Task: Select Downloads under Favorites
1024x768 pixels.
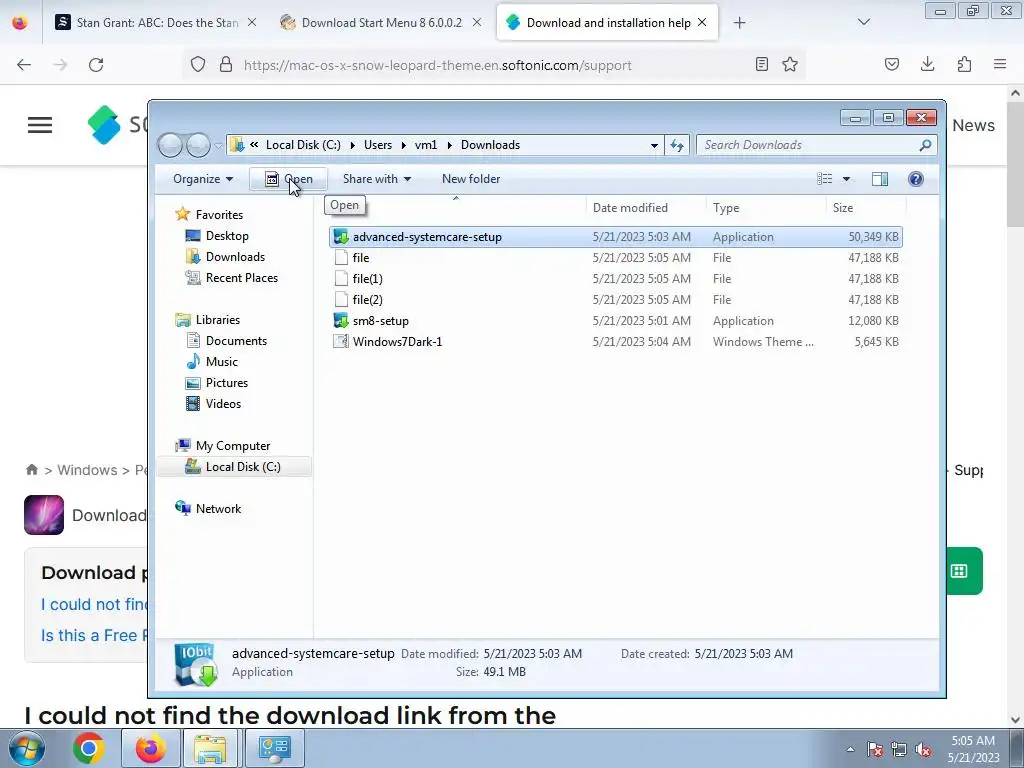Action: tap(235, 257)
